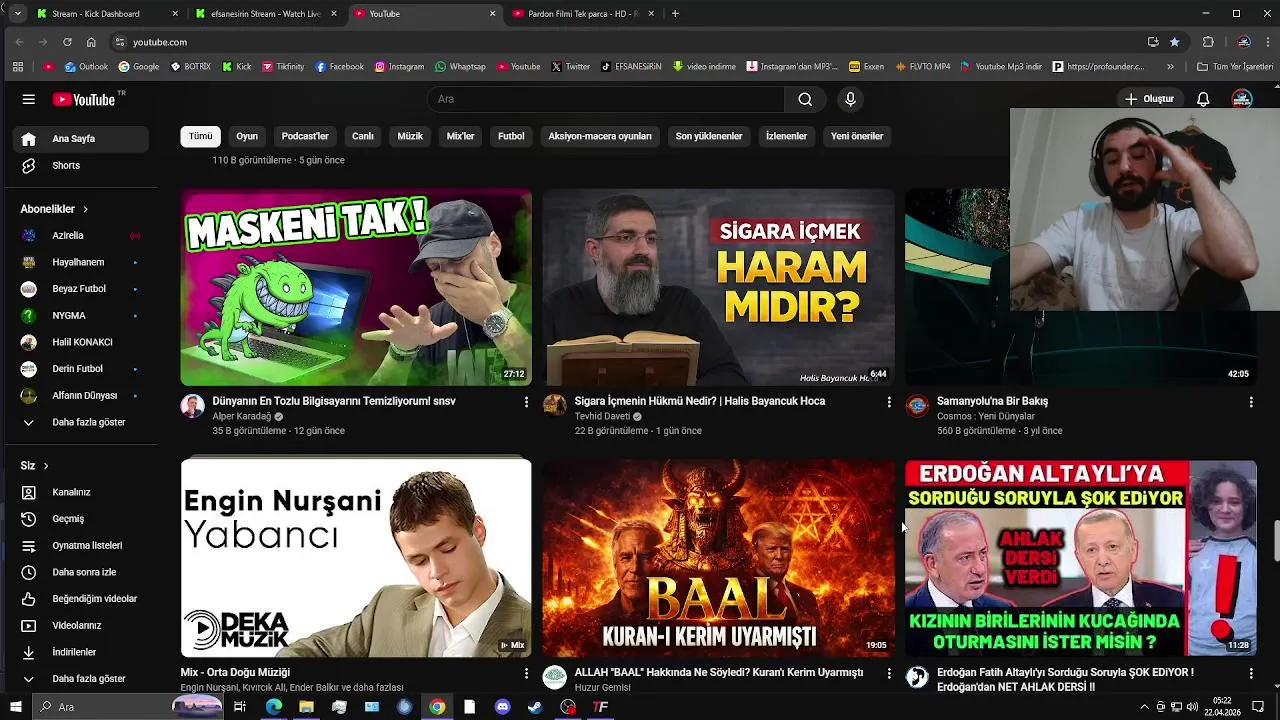The image size is (1280, 720).
Task: Open the Tevhid Daveti channel link
Action: [x=602, y=417]
